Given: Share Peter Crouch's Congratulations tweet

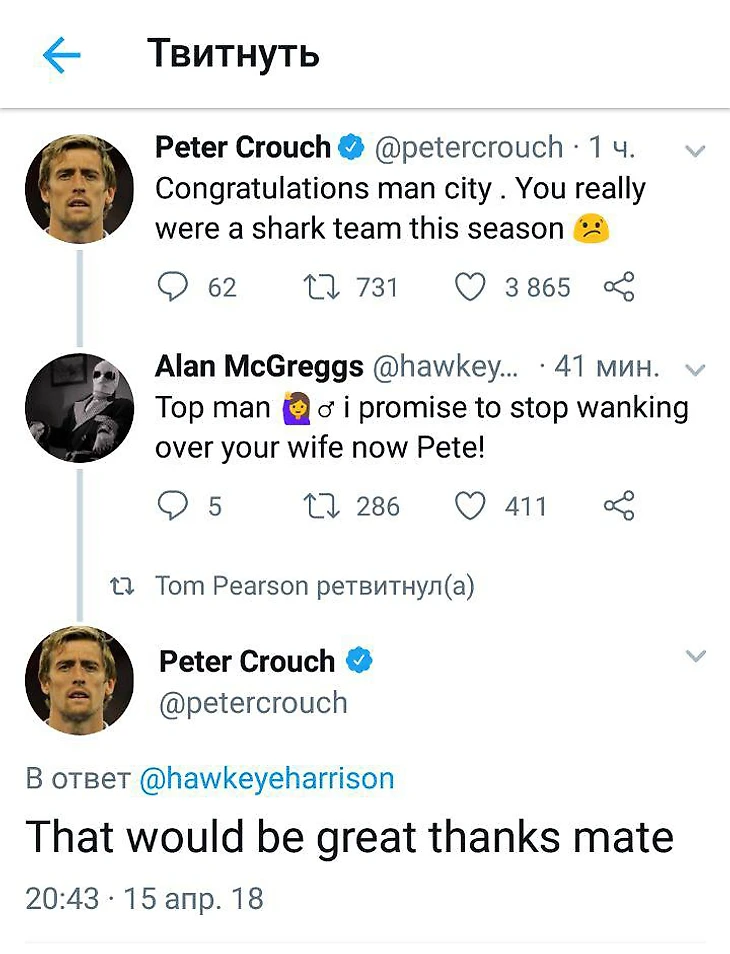Looking at the screenshot, I should point(619,288).
